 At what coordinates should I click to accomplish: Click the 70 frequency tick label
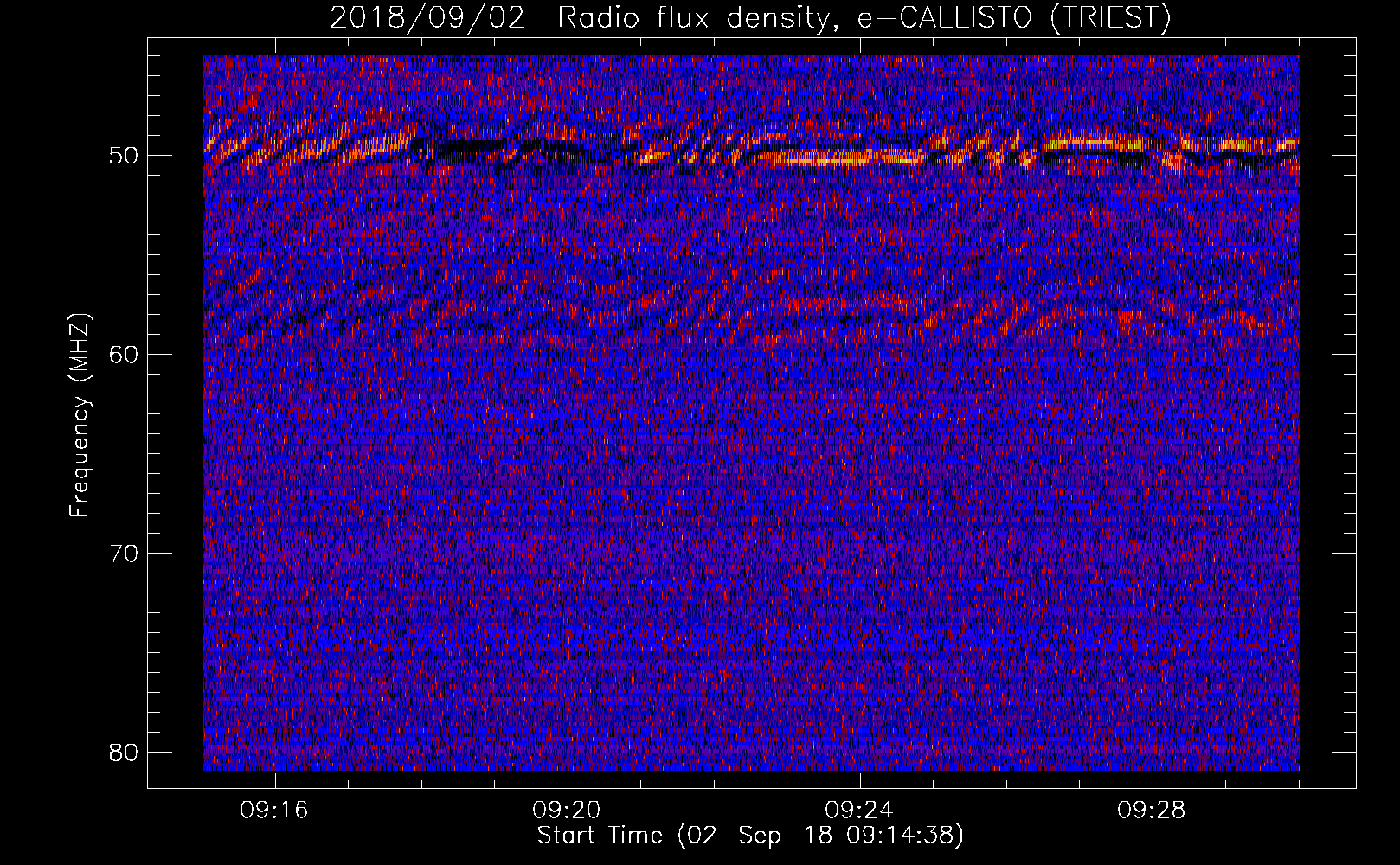tap(124, 554)
